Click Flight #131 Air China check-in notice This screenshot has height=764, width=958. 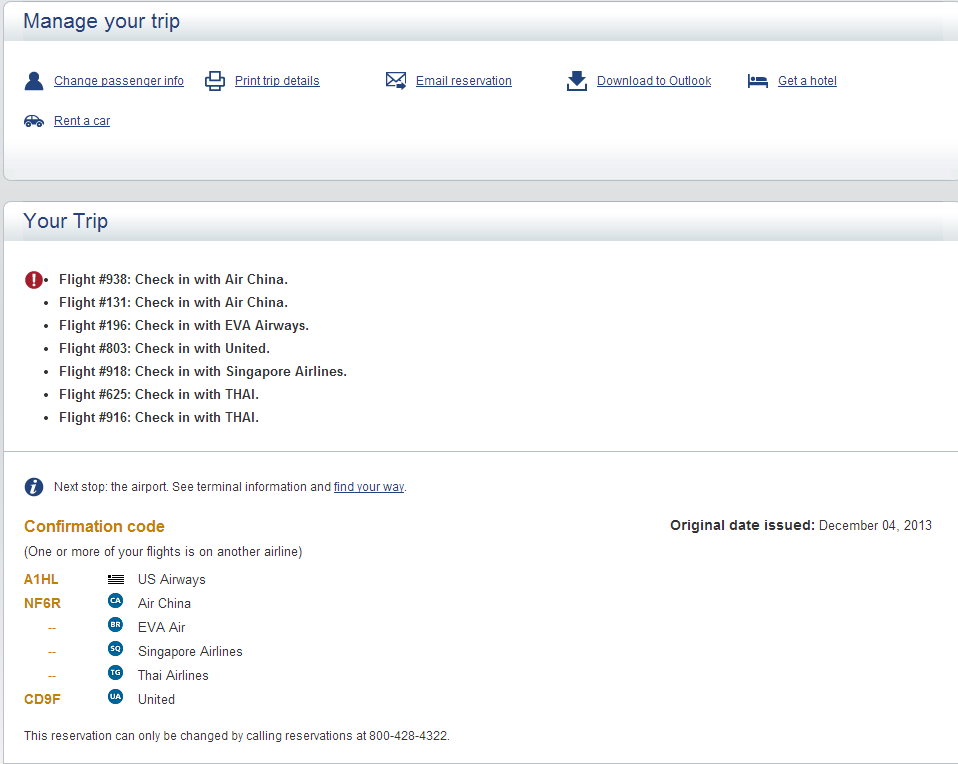click(173, 303)
